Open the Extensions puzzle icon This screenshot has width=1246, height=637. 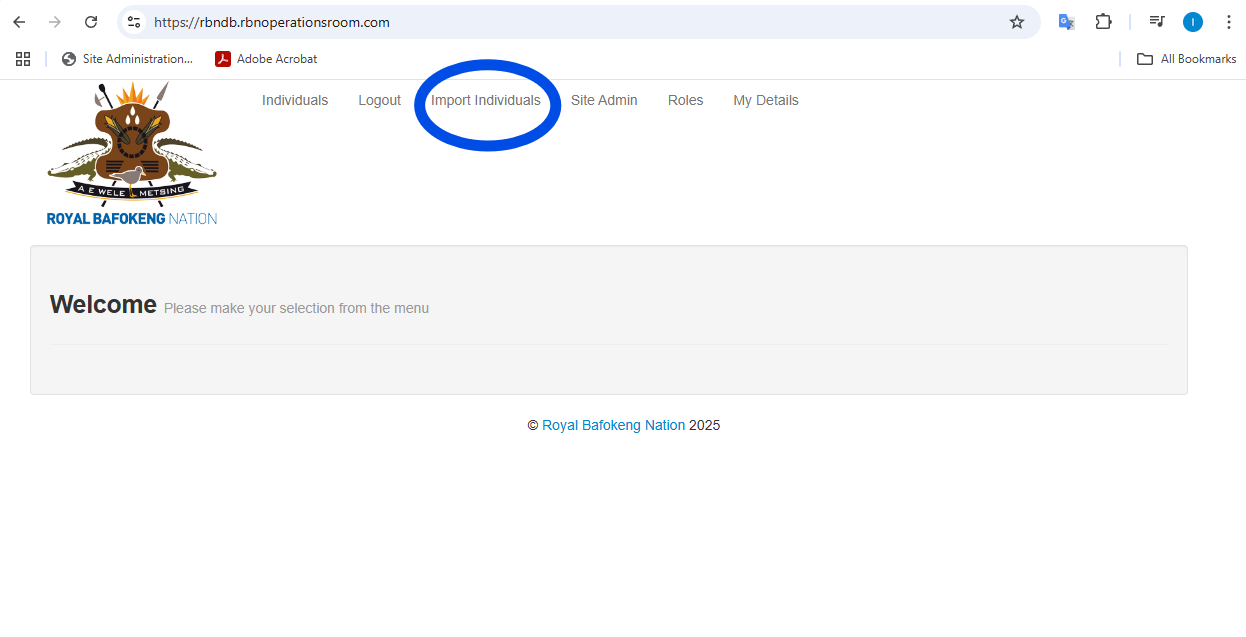pos(1103,22)
